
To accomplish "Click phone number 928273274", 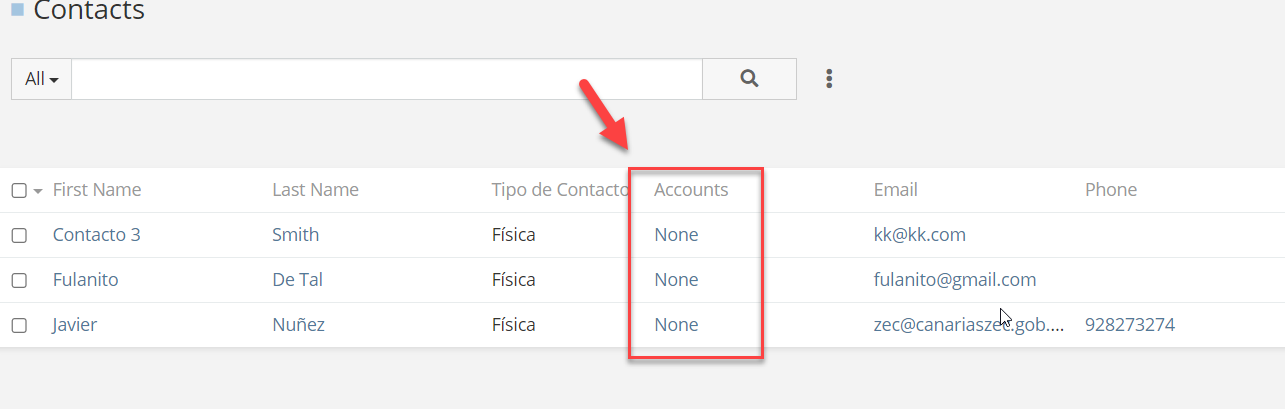I will click(x=1129, y=325).
